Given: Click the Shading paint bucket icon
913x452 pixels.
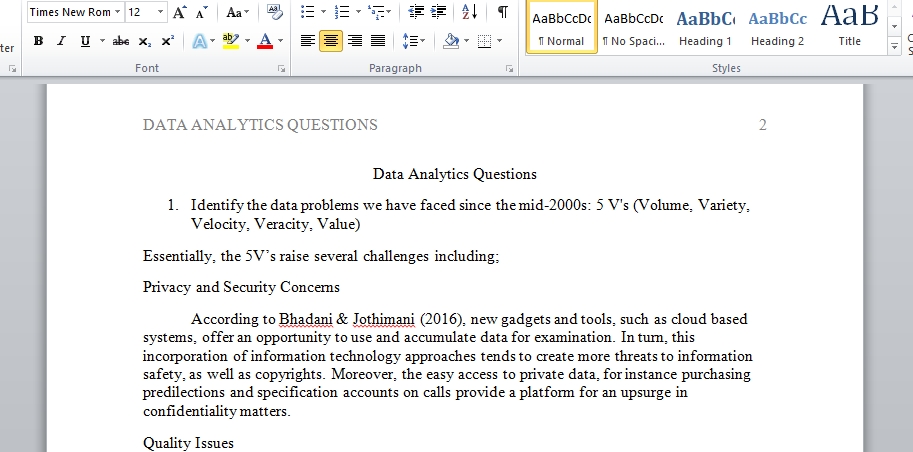Looking at the screenshot, I should coord(451,41).
